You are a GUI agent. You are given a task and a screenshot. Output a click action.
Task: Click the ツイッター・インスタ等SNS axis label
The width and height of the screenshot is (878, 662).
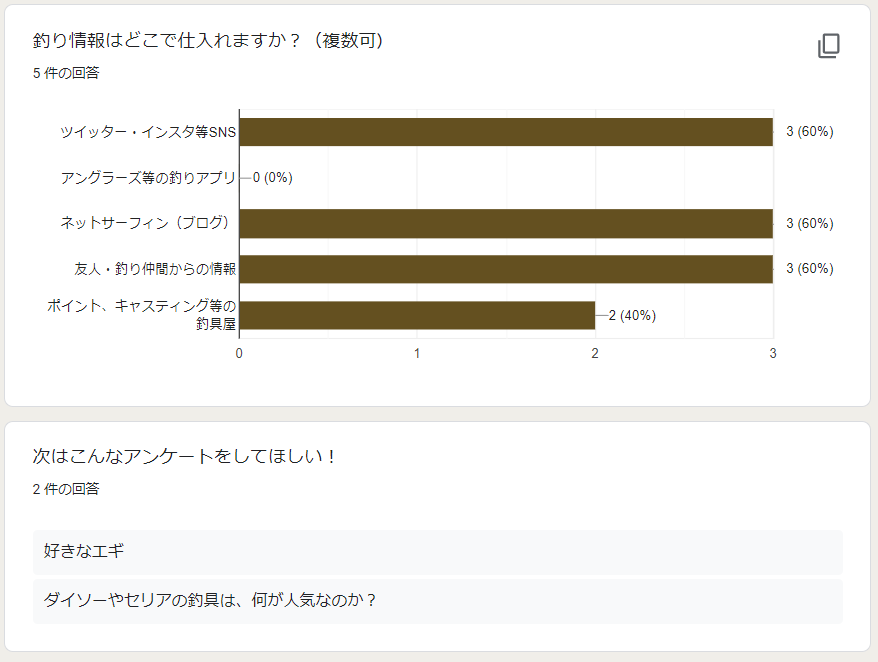pos(148,132)
